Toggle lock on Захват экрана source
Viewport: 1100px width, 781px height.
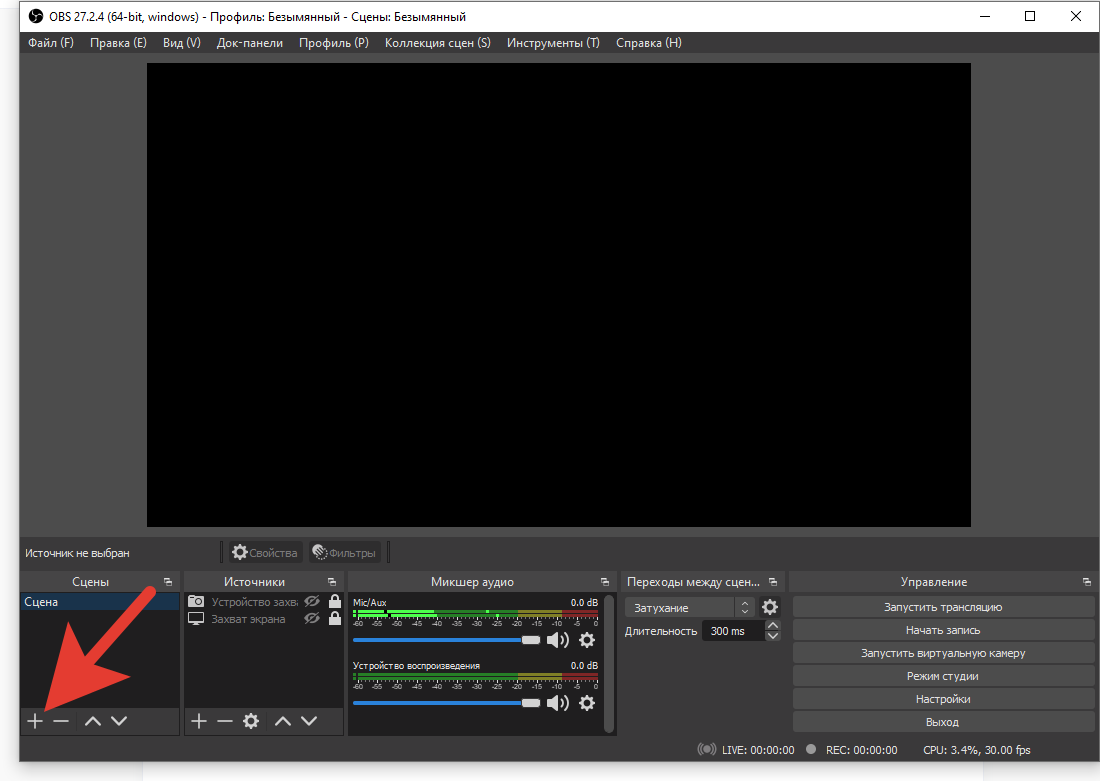click(335, 619)
